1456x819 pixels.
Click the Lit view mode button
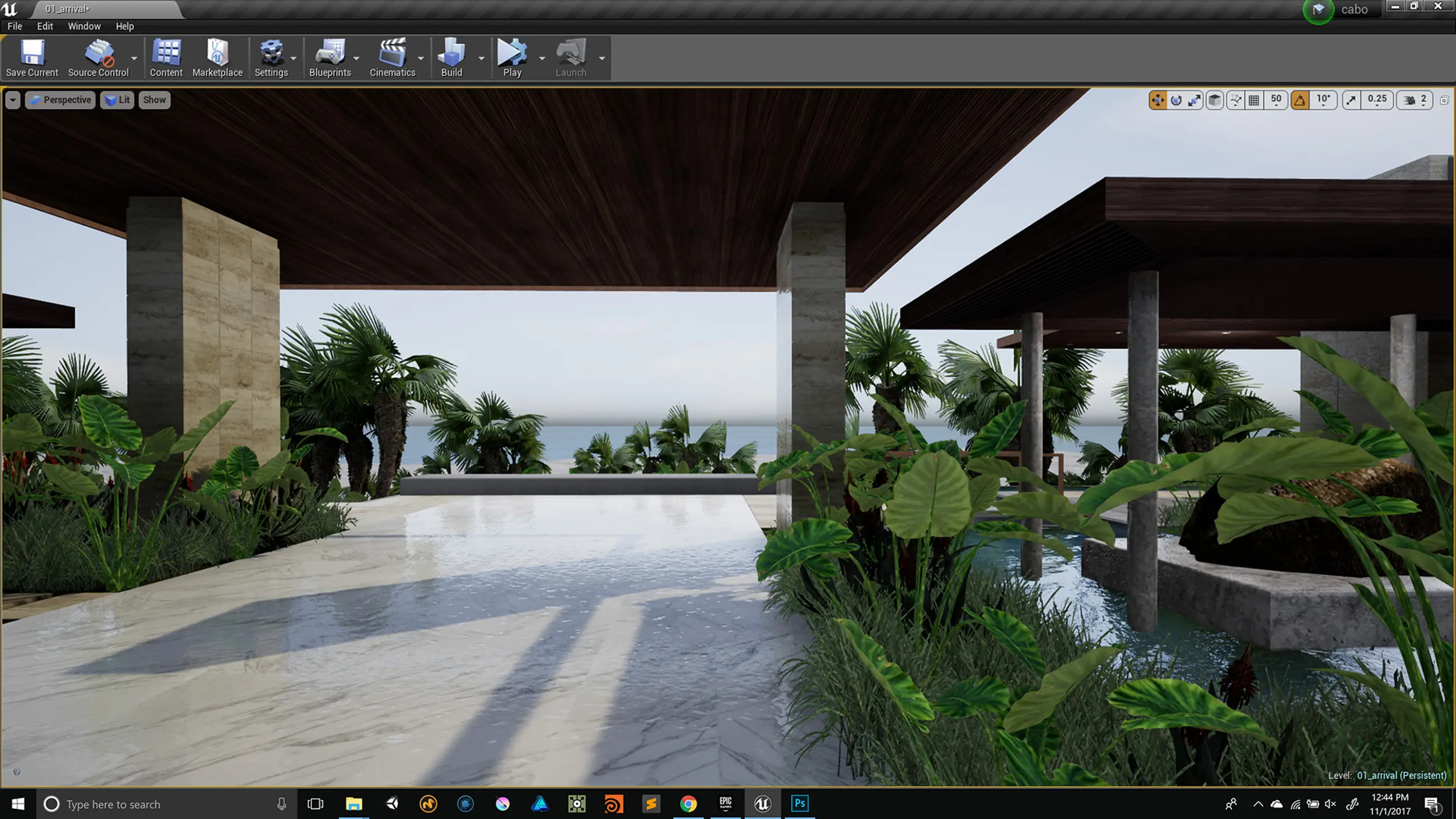(x=118, y=100)
